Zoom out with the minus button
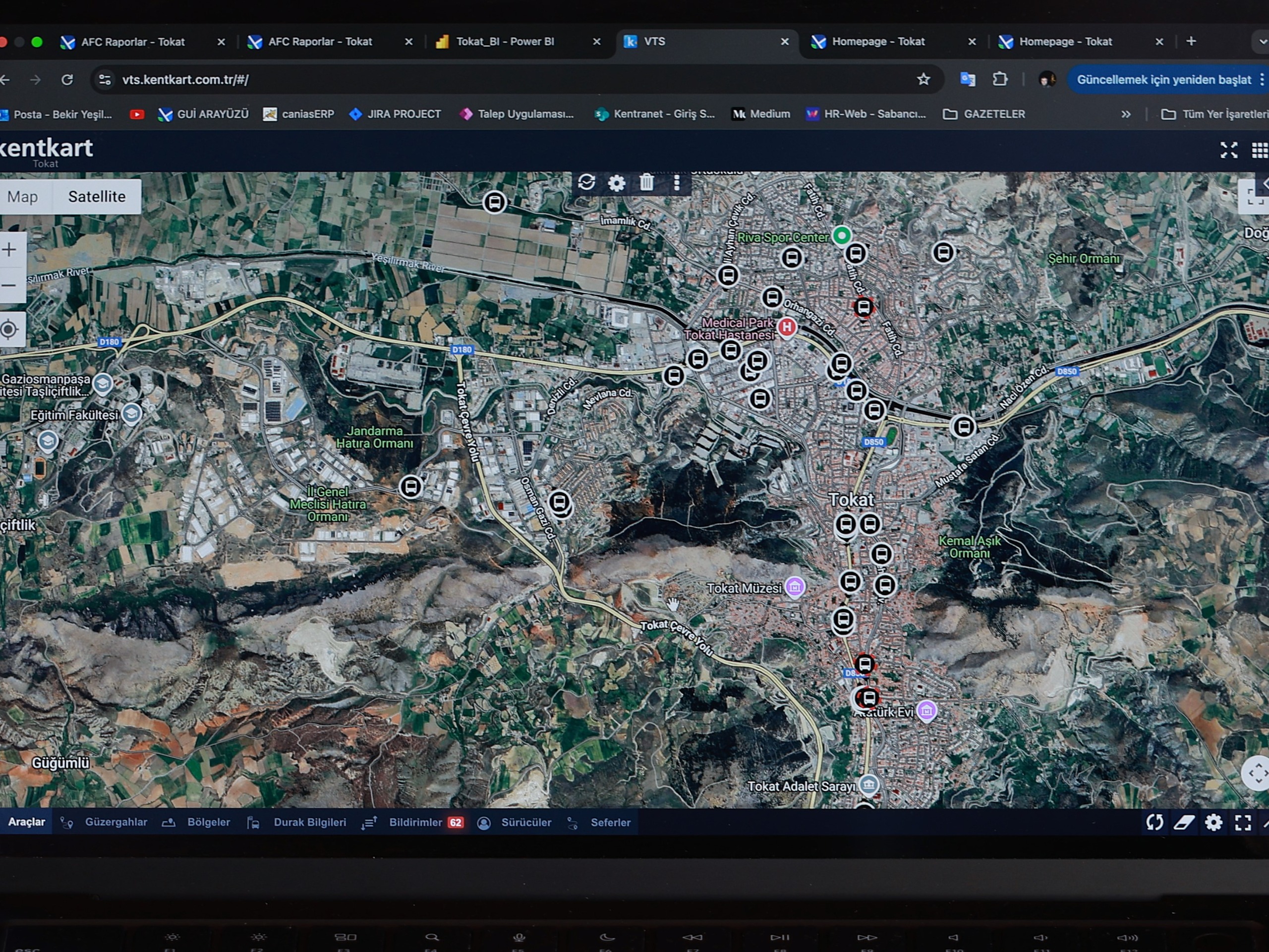Image resolution: width=1269 pixels, height=952 pixels. click(x=10, y=285)
